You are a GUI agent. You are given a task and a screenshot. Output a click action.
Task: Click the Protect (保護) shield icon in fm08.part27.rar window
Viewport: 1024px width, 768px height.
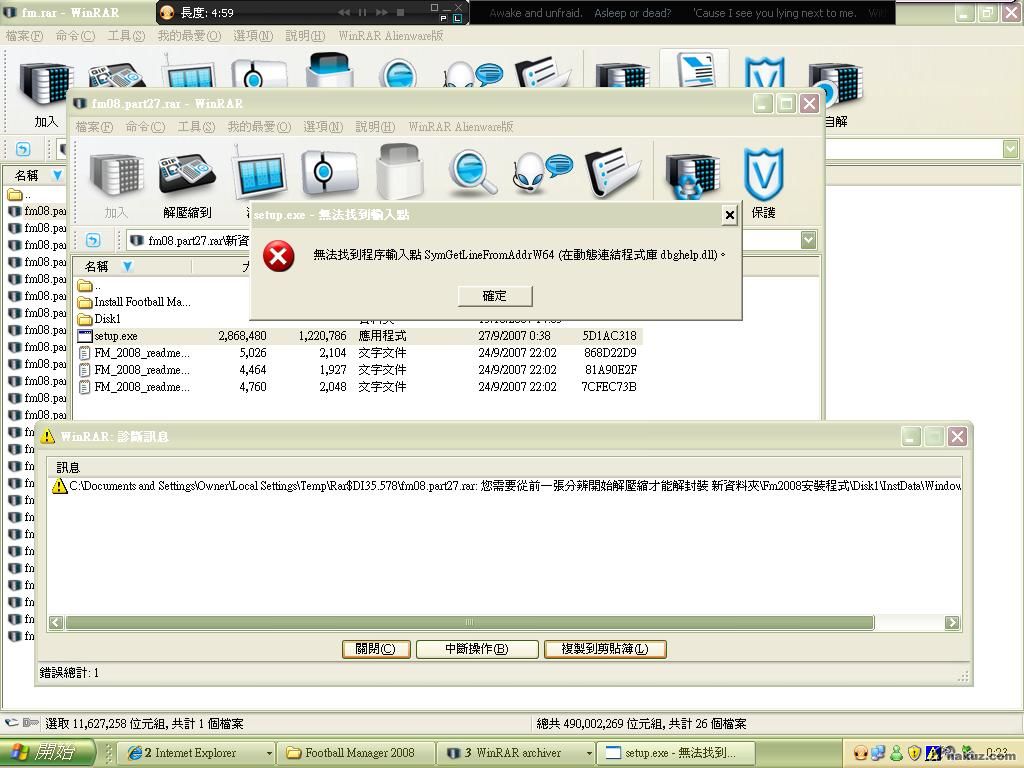(x=763, y=174)
